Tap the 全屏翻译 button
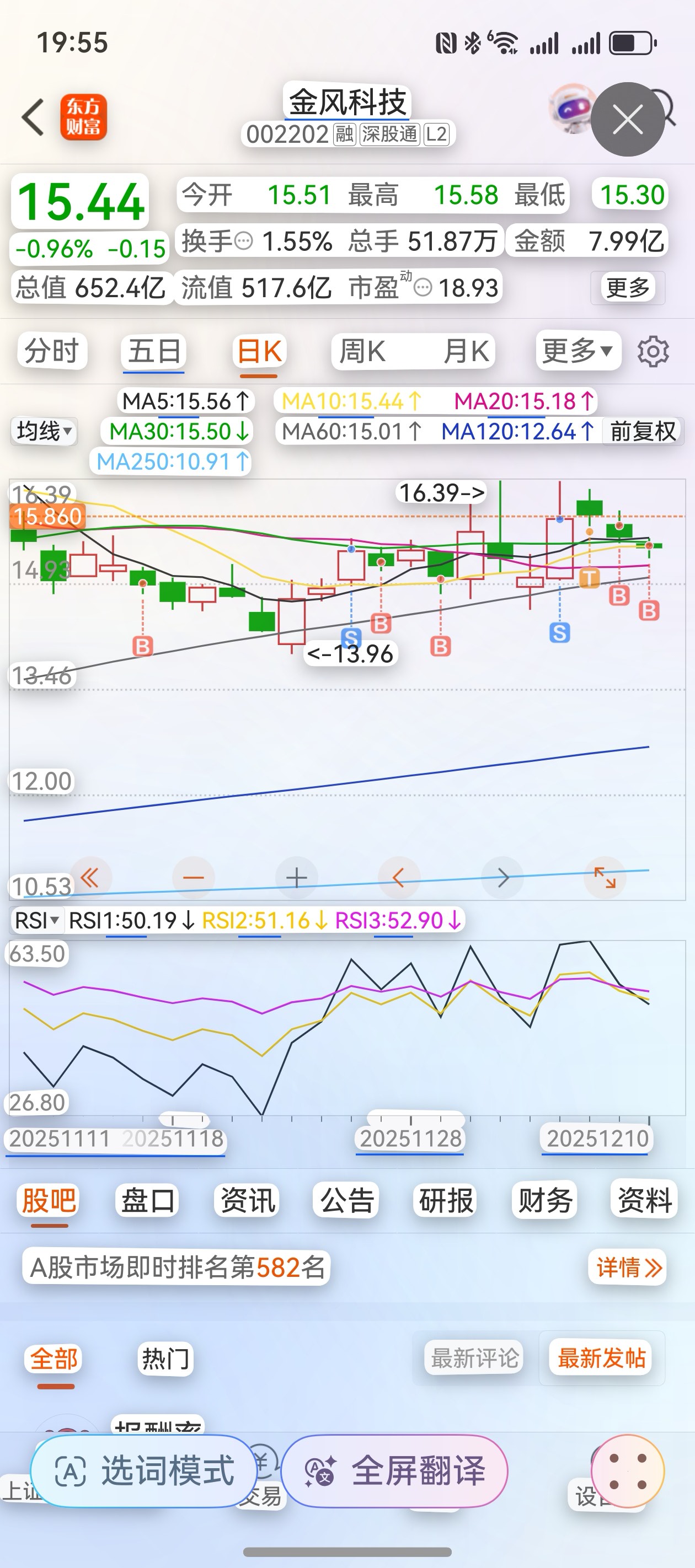Screen dimensions: 695x1568 point(394,1471)
